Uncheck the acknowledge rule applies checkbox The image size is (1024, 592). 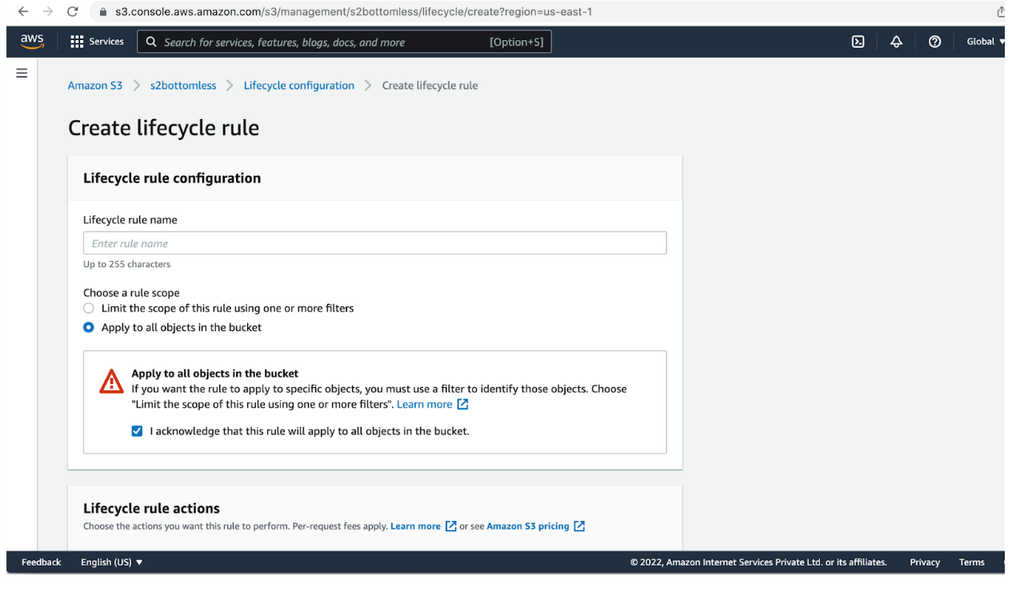click(x=137, y=431)
